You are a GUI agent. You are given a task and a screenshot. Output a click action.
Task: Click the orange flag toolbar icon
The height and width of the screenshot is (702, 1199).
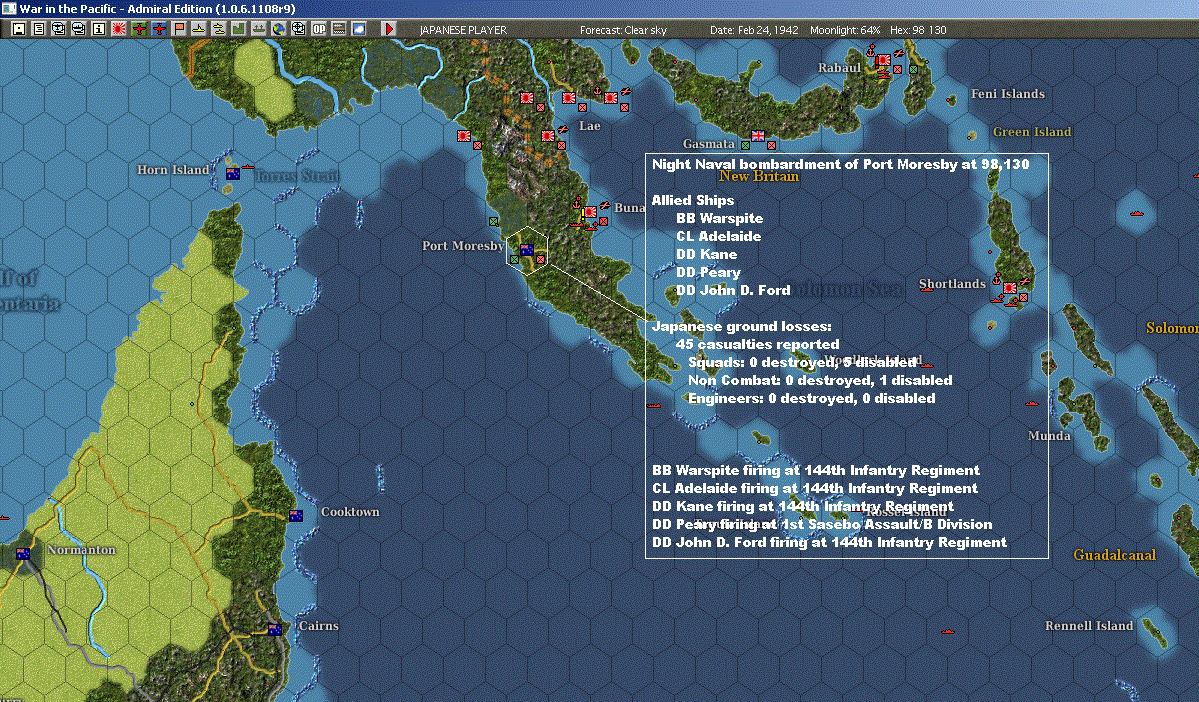pyautogui.click(x=179, y=29)
